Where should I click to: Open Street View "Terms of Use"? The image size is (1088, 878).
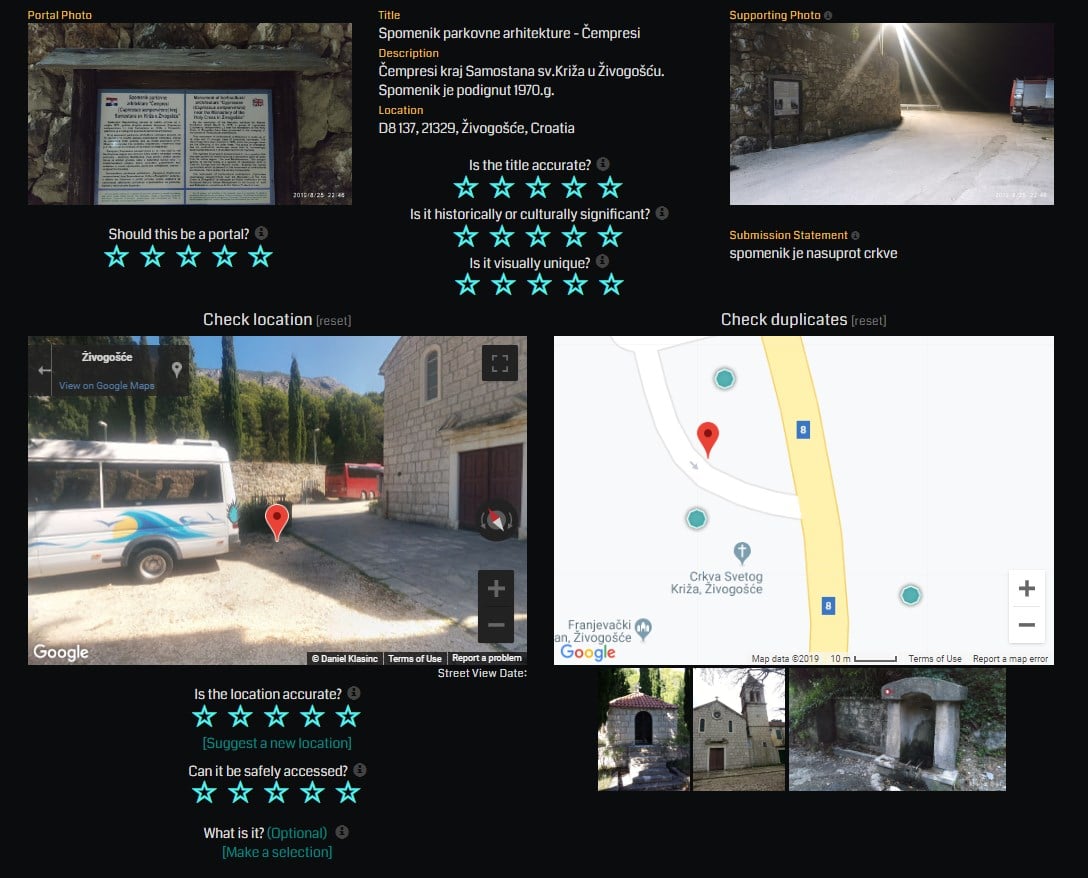415,658
